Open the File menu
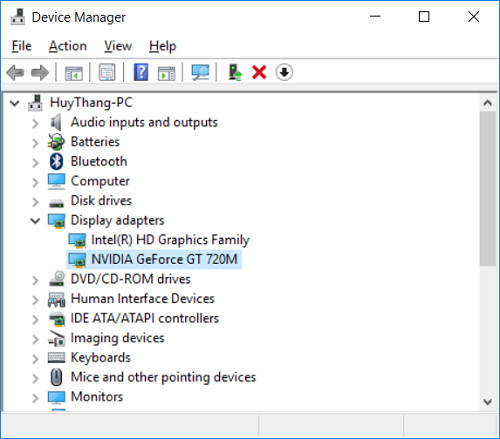This screenshot has height=439, width=500. (x=22, y=46)
